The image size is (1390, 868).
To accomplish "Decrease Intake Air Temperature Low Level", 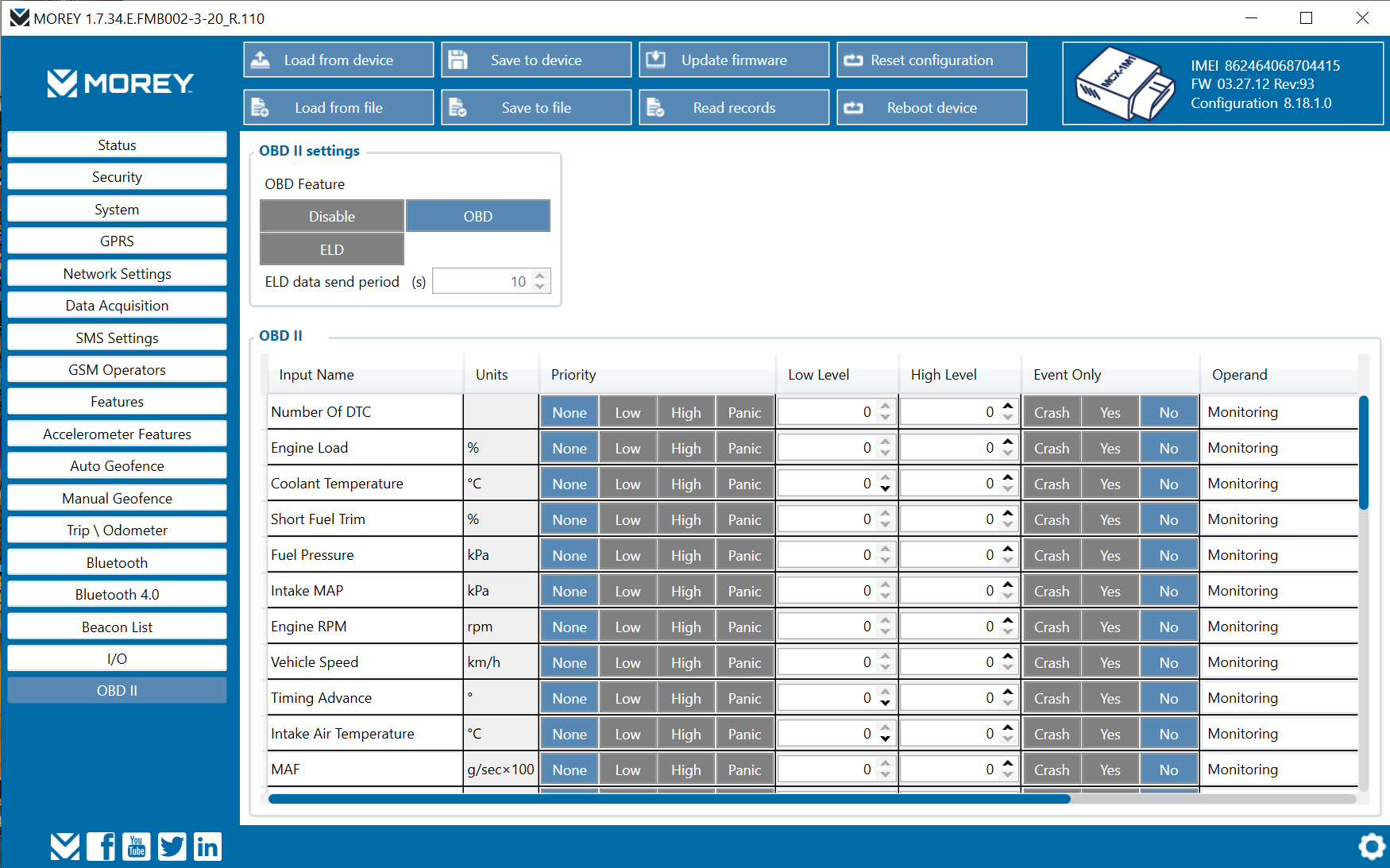I will (886, 739).
